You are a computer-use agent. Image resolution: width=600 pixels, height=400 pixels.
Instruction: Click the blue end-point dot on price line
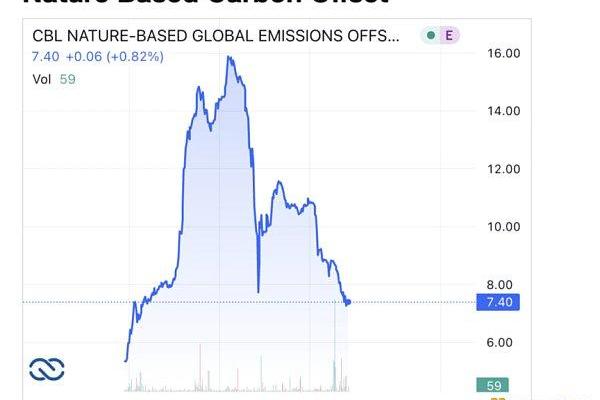(x=348, y=302)
